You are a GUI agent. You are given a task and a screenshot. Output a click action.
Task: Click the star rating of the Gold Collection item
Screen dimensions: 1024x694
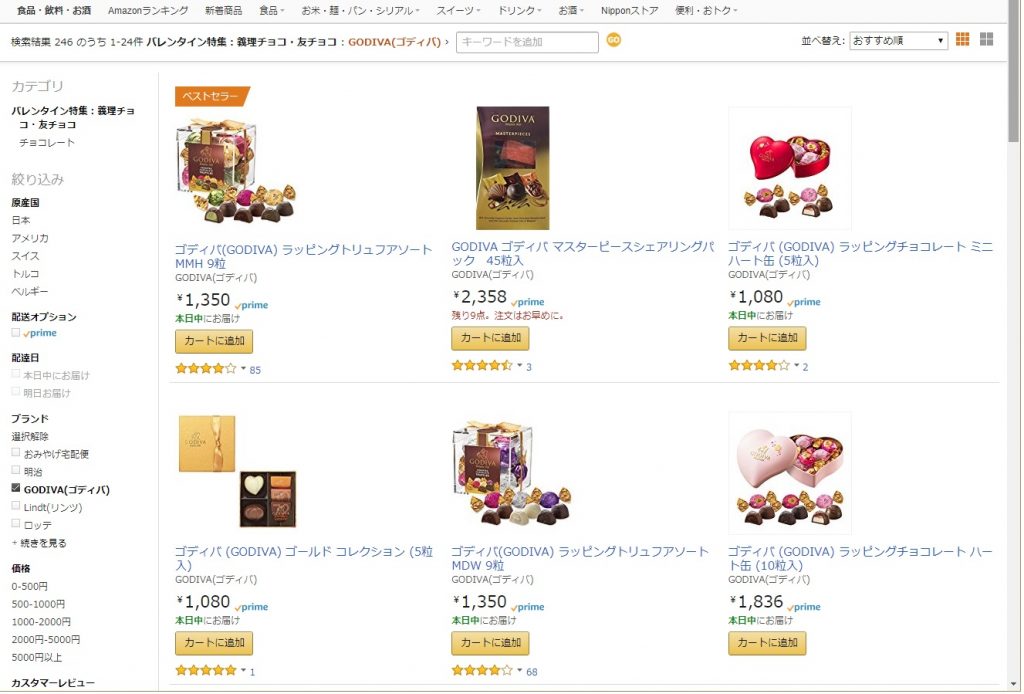click(206, 670)
